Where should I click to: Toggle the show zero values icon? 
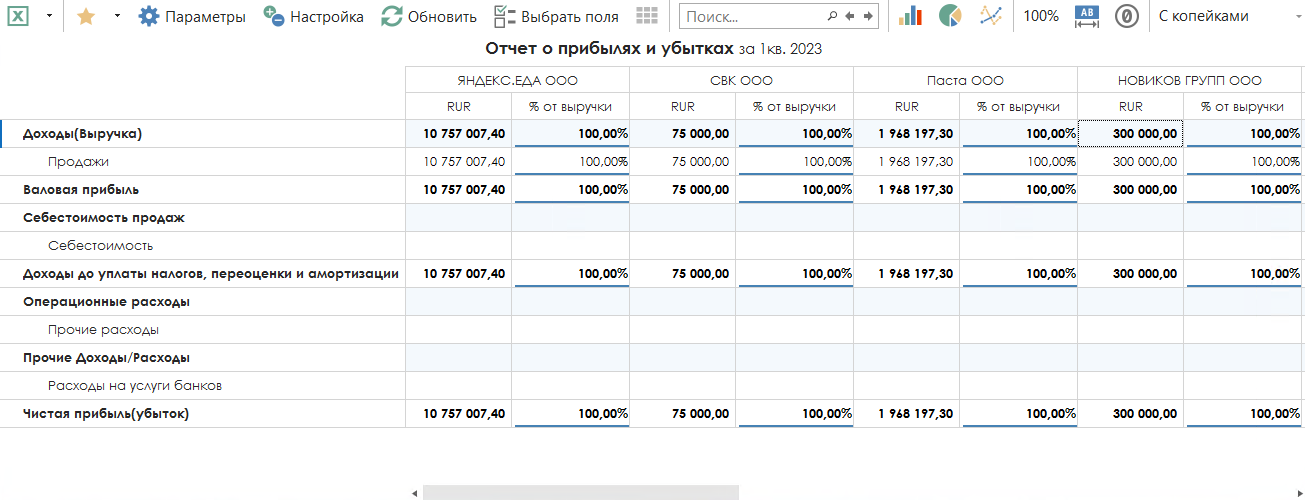click(x=1127, y=16)
